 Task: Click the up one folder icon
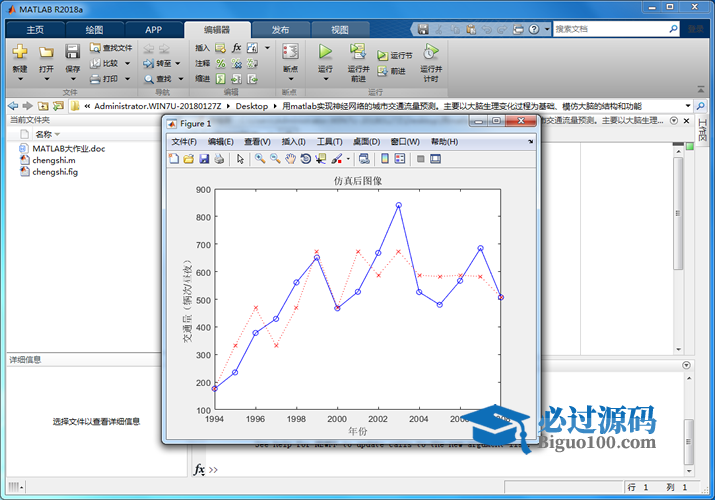pyautogui.click(x=43, y=106)
